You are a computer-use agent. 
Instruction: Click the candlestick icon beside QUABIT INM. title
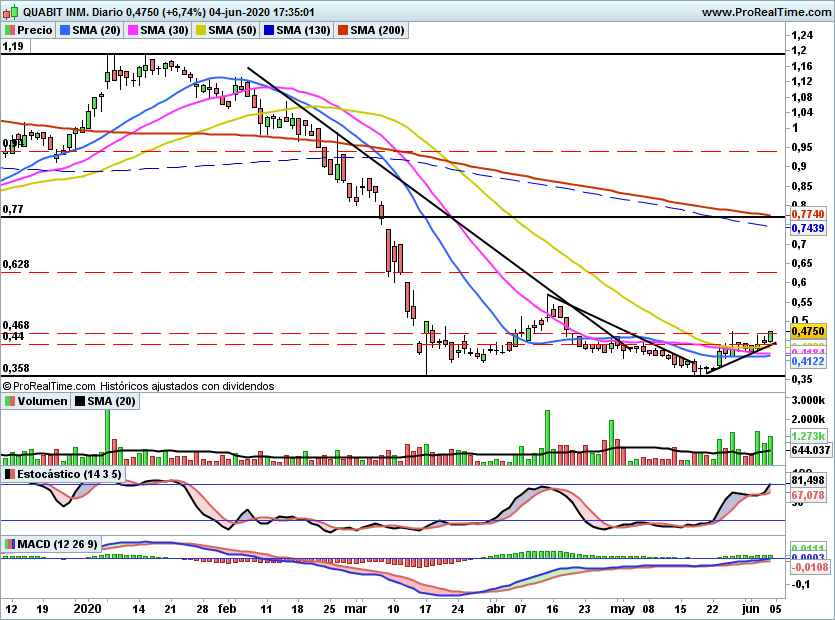[x=11, y=11]
